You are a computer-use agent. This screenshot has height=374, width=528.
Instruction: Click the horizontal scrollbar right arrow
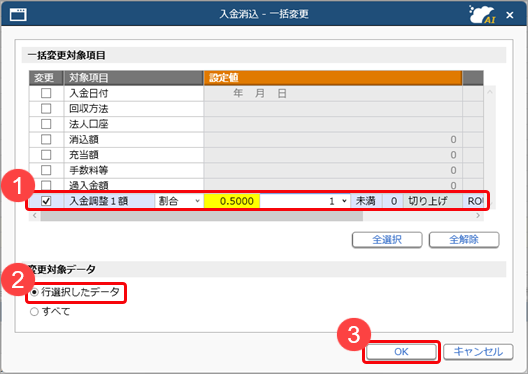pos(478,215)
